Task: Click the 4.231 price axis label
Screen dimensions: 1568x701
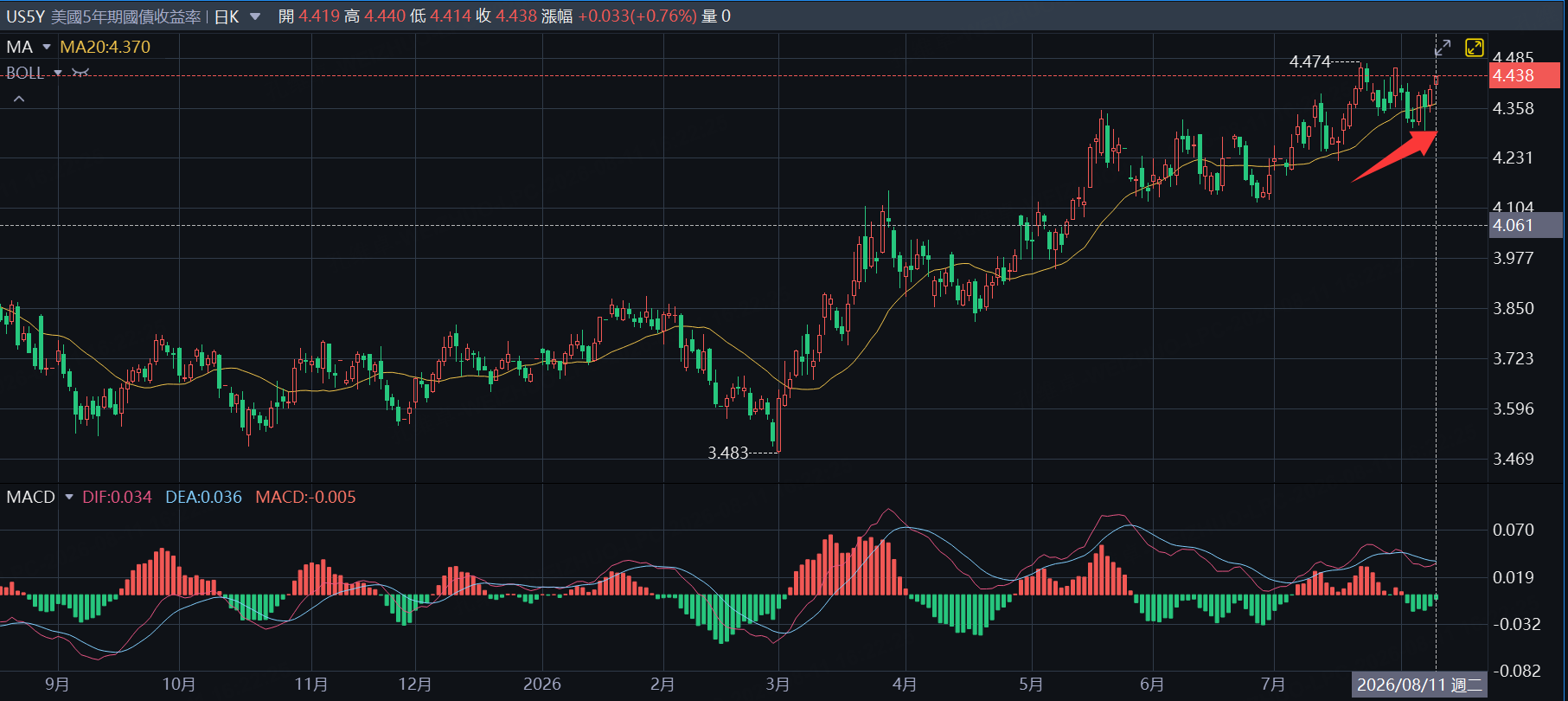Action: 1514,158
